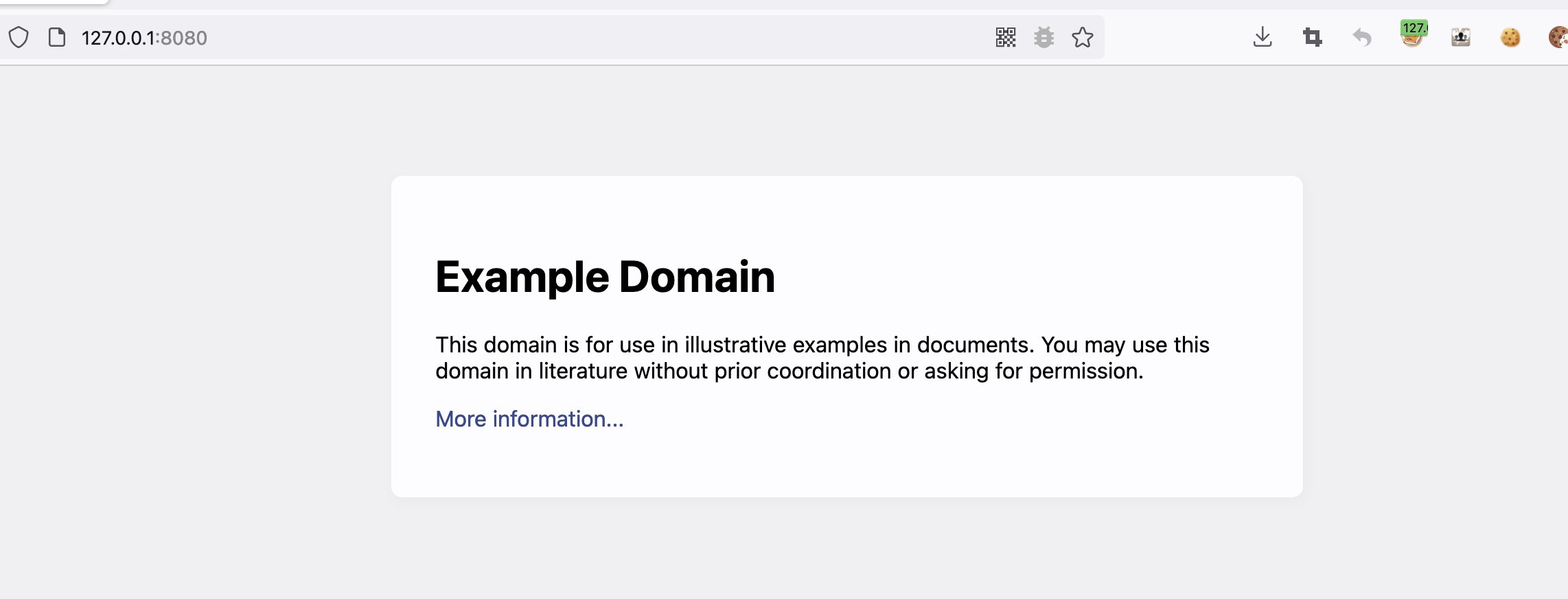Select the active tab at top-left
1568x599 pixels.
54,2
